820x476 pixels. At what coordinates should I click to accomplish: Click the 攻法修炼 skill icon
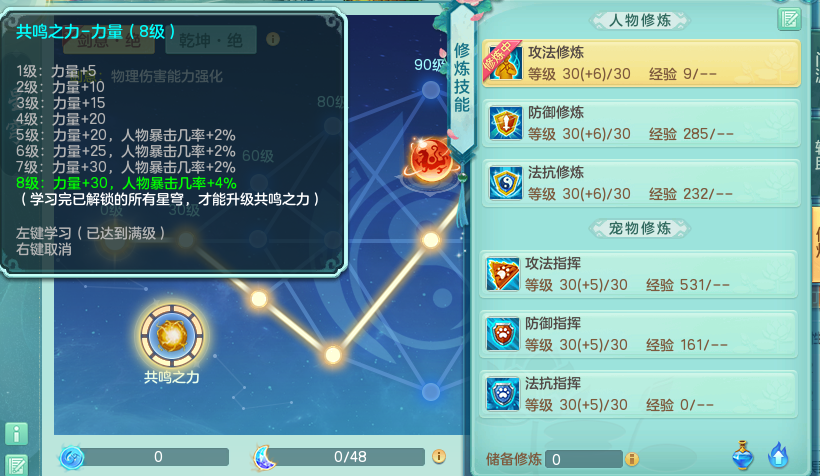(x=505, y=63)
